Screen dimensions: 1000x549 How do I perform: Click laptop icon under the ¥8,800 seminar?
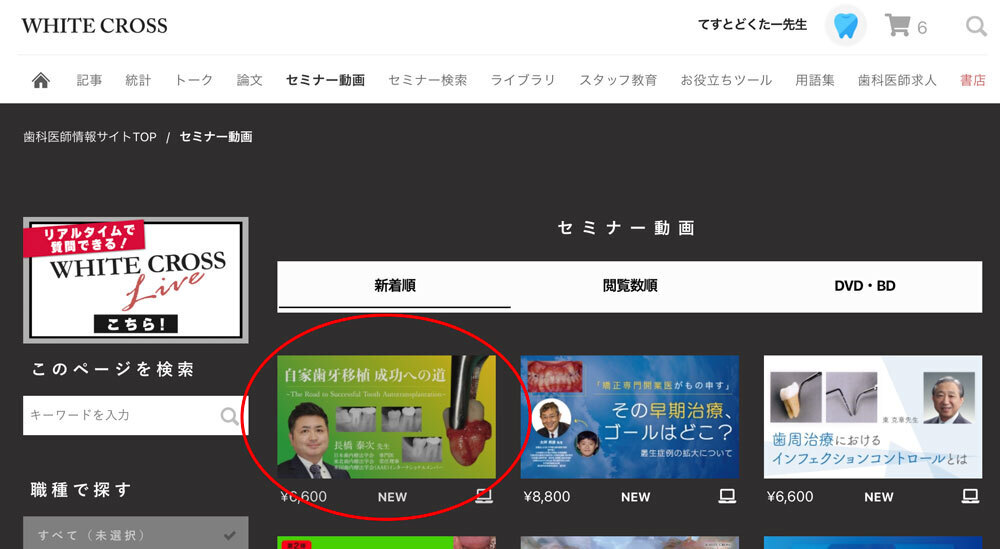(x=727, y=496)
